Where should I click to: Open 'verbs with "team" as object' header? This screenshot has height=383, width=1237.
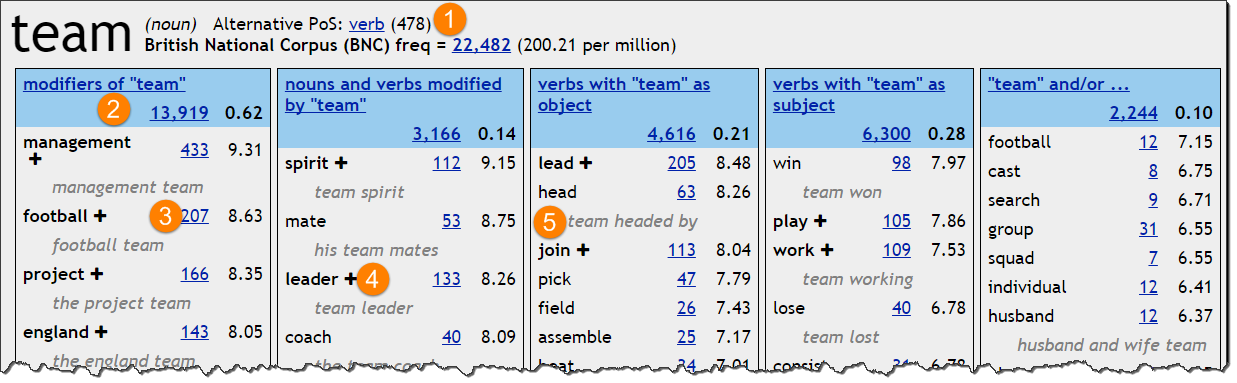624,95
